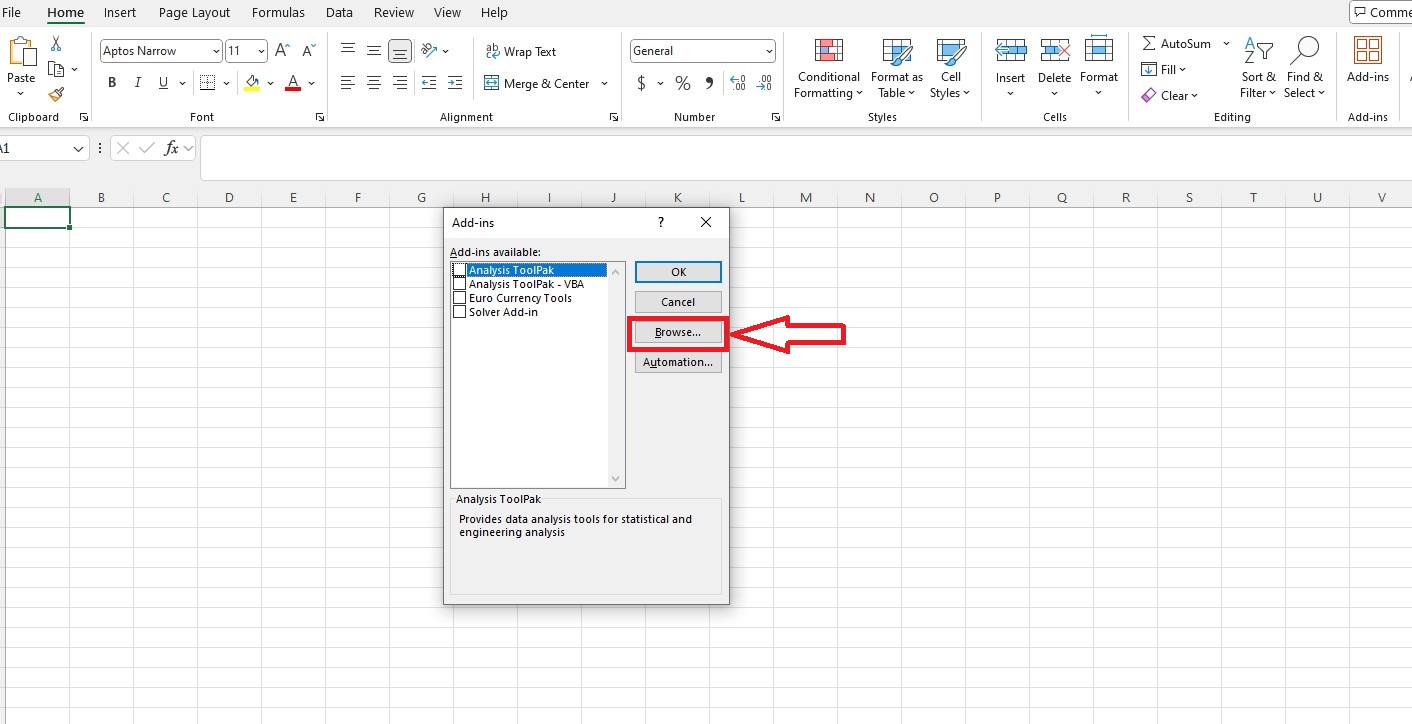Enable the Analysis ToolPak checkbox
Viewport: 1412px width, 724px height.
[460, 270]
